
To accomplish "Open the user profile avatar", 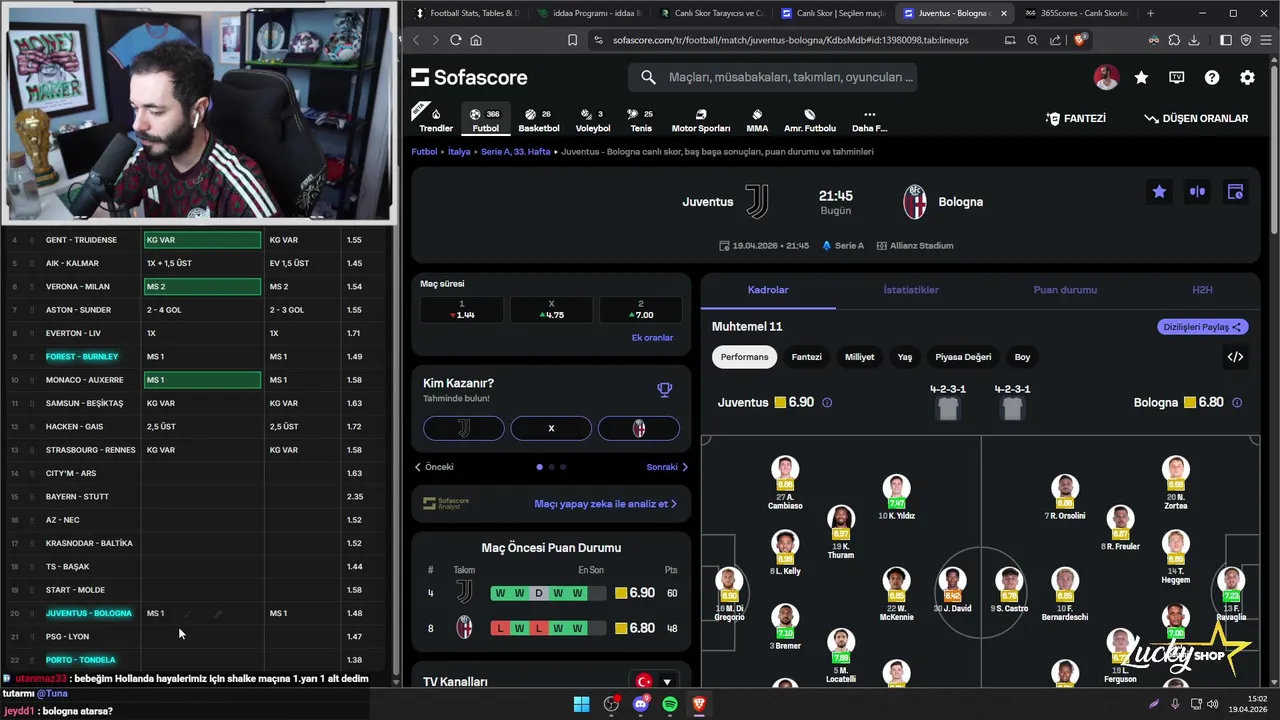I will (x=1106, y=77).
